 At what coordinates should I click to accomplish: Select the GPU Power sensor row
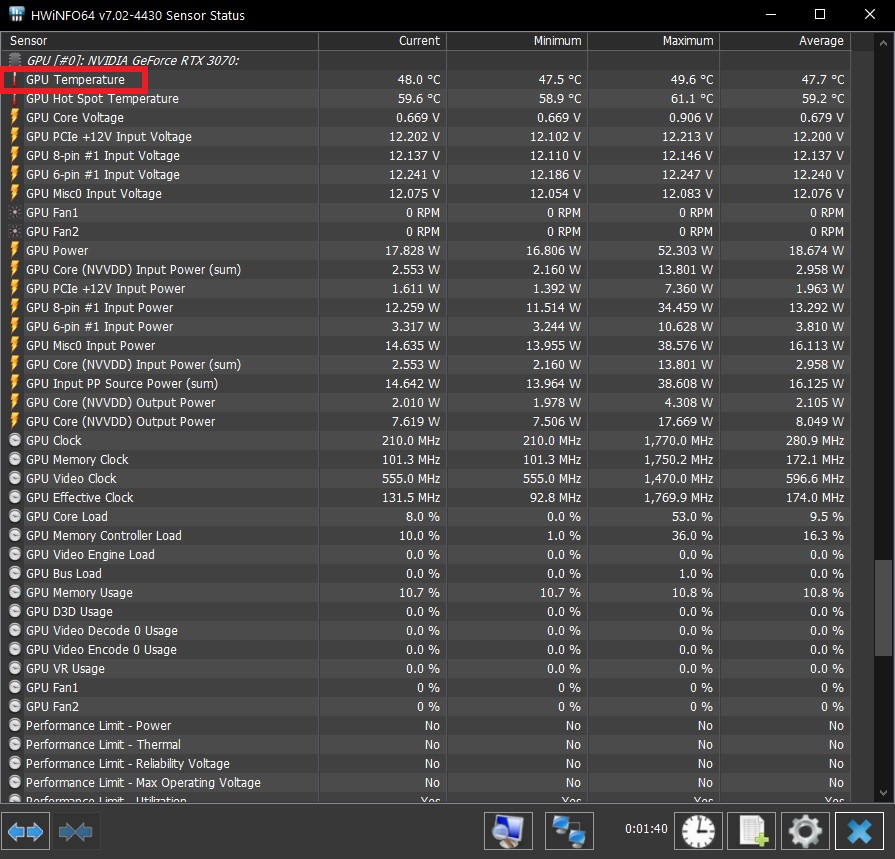point(425,250)
